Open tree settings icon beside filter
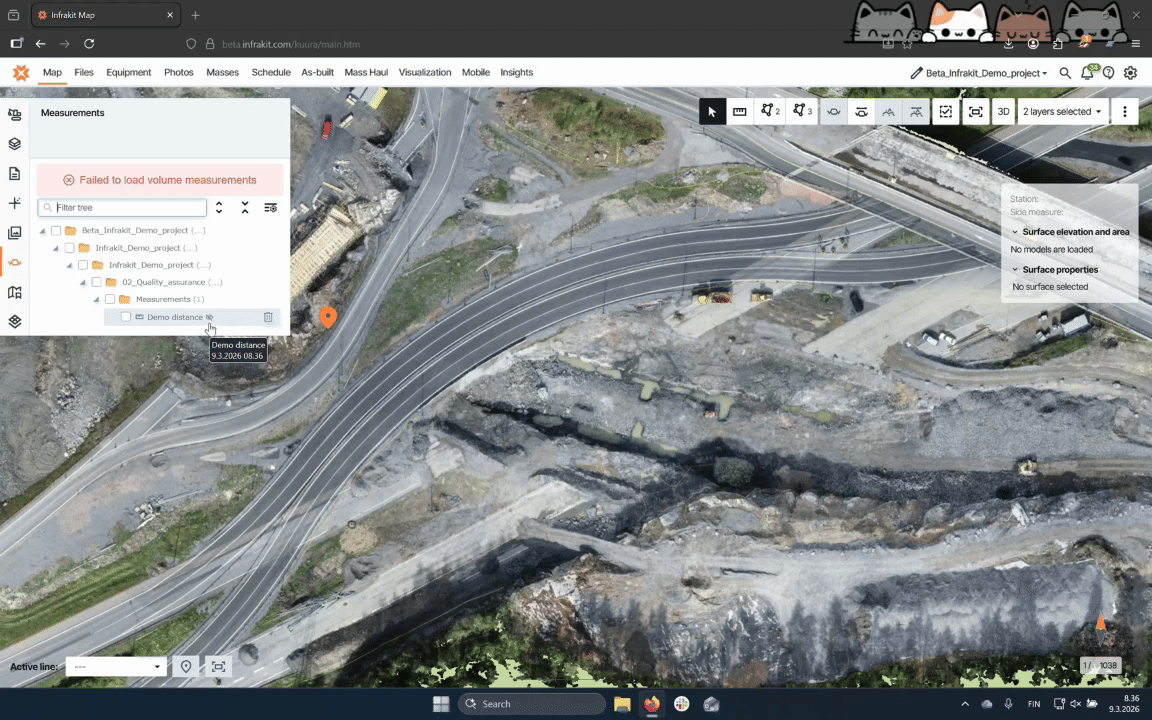This screenshot has width=1152, height=720. tap(270, 208)
